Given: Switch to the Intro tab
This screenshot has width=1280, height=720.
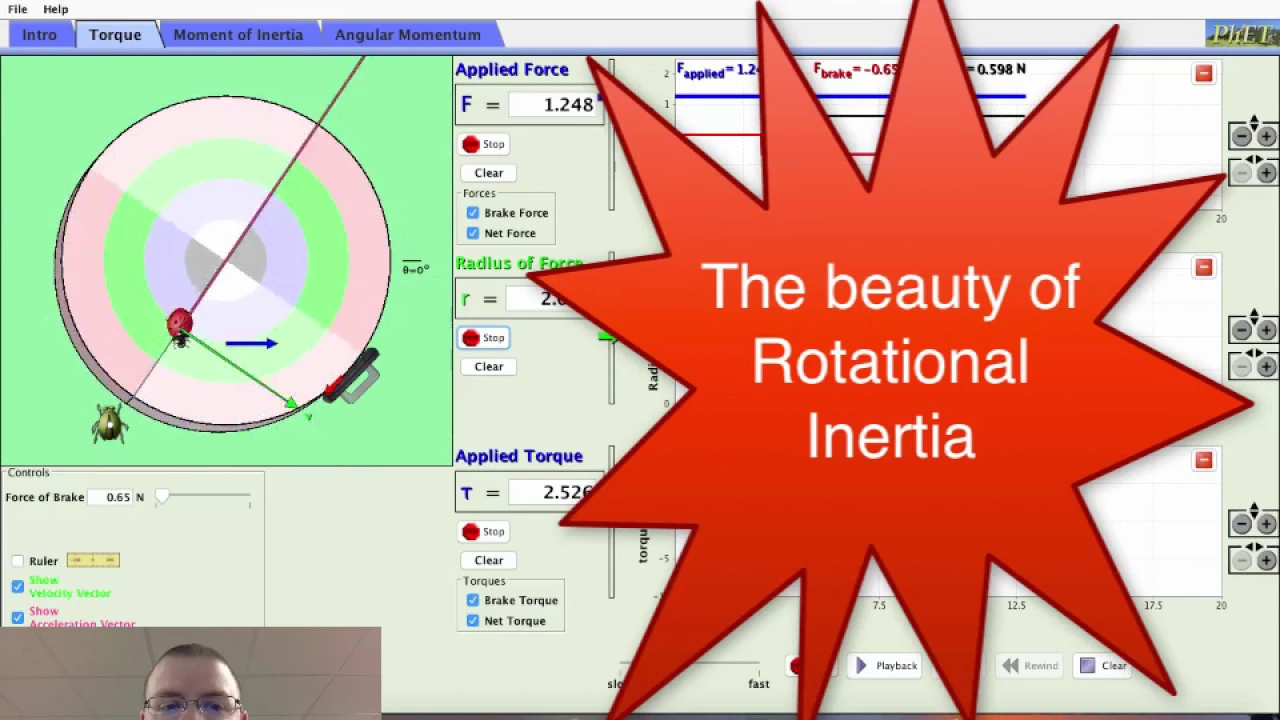Looking at the screenshot, I should (40, 35).
